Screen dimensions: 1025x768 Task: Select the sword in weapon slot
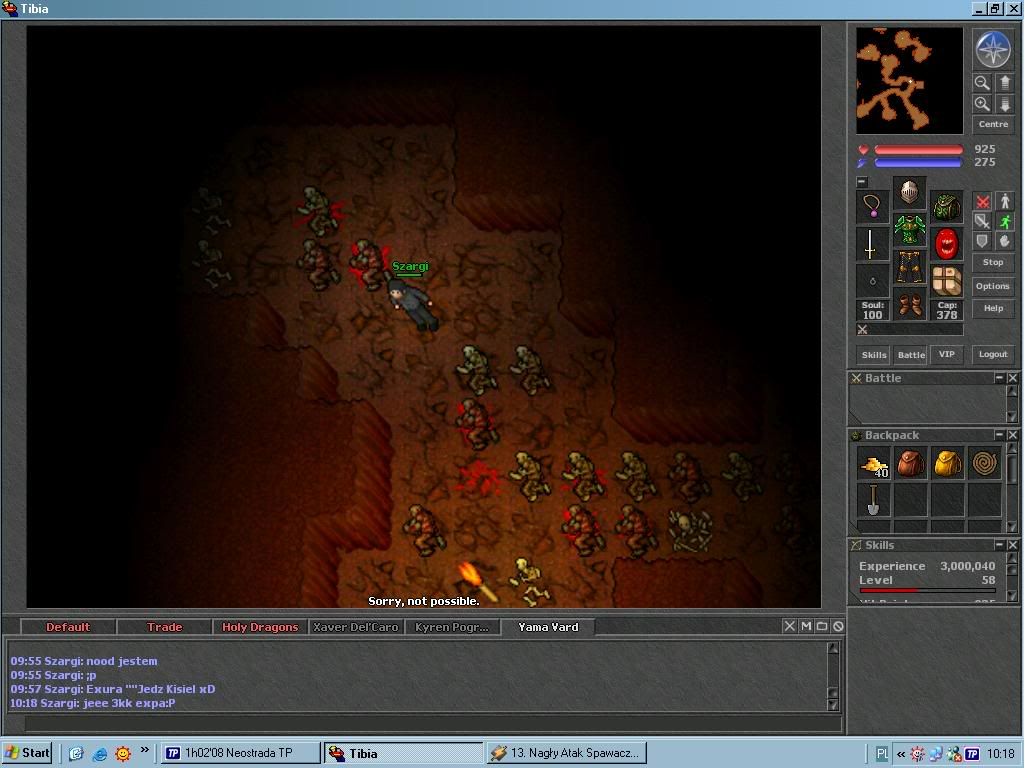pyautogui.click(x=872, y=244)
